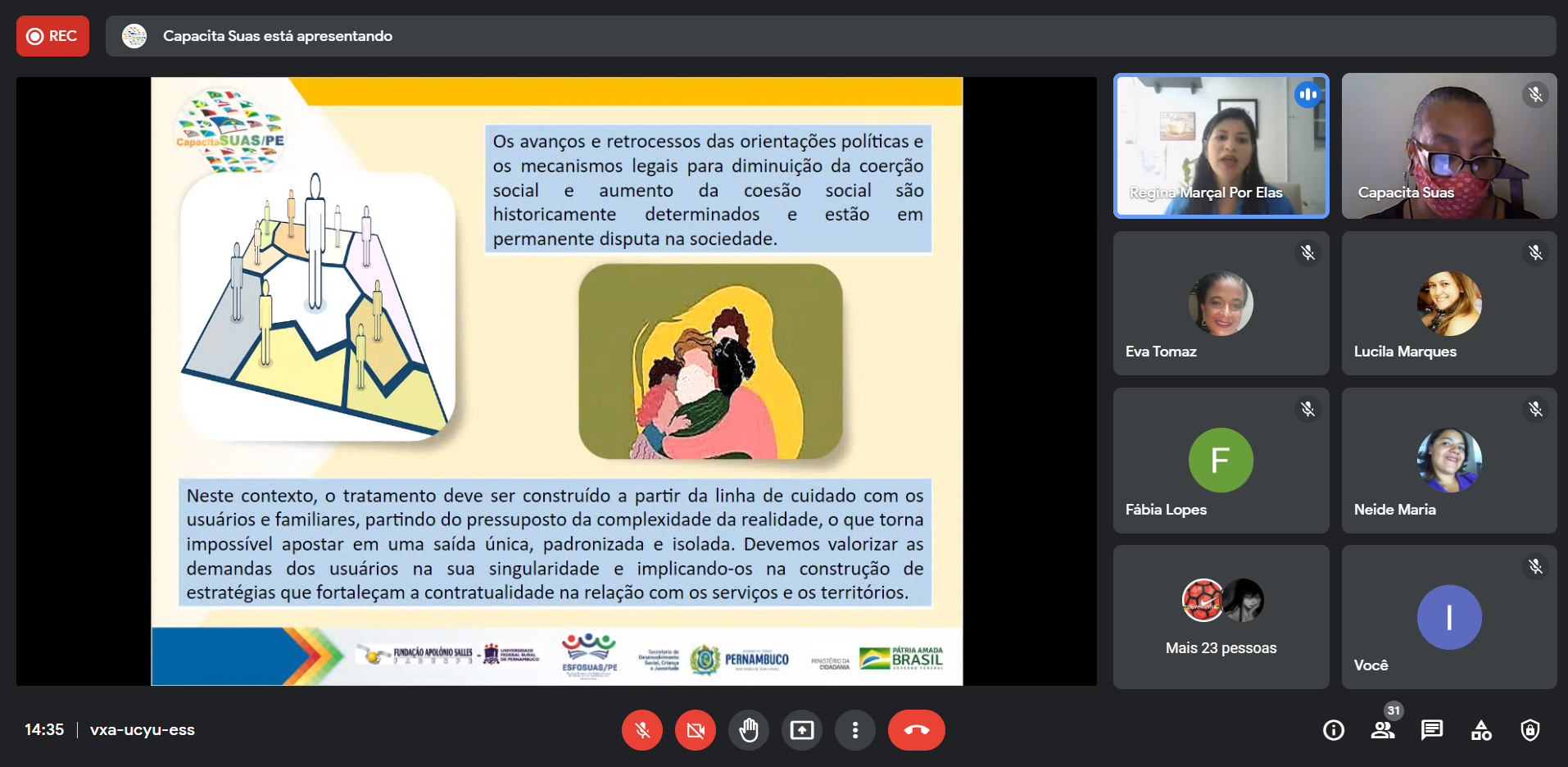Select Regina Marçal Por Elas video tile
Image resolution: width=1568 pixels, height=767 pixels.
(x=1221, y=146)
